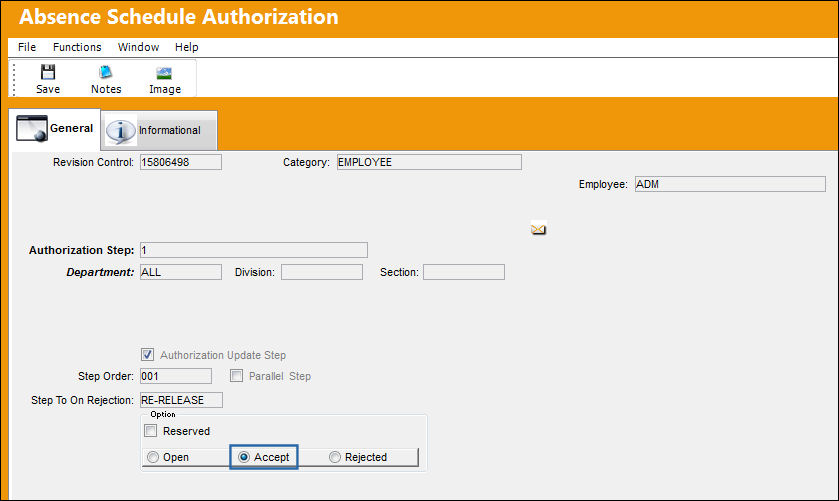
Task: Choose the Rejected radio button
Action: (335, 457)
